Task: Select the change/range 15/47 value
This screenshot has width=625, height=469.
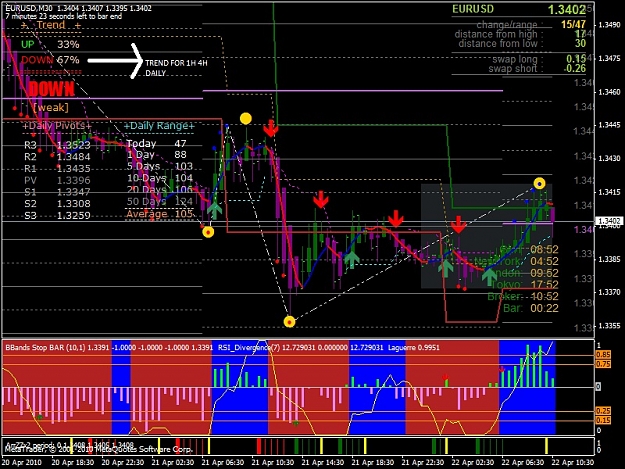Action: [x=573, y=24]
